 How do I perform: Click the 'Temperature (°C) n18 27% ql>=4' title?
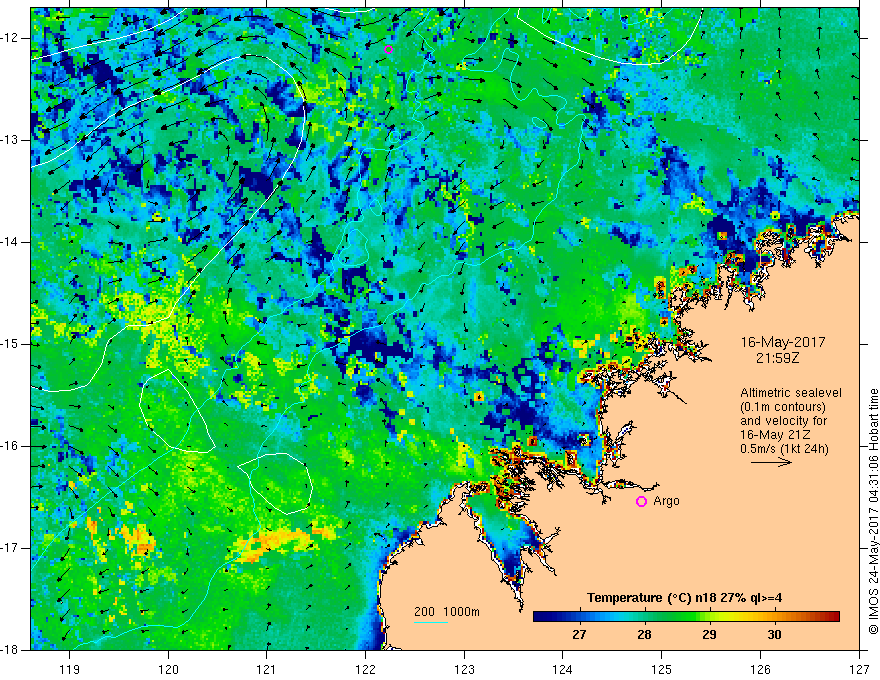pyautogui.click(x=684, y=598)
